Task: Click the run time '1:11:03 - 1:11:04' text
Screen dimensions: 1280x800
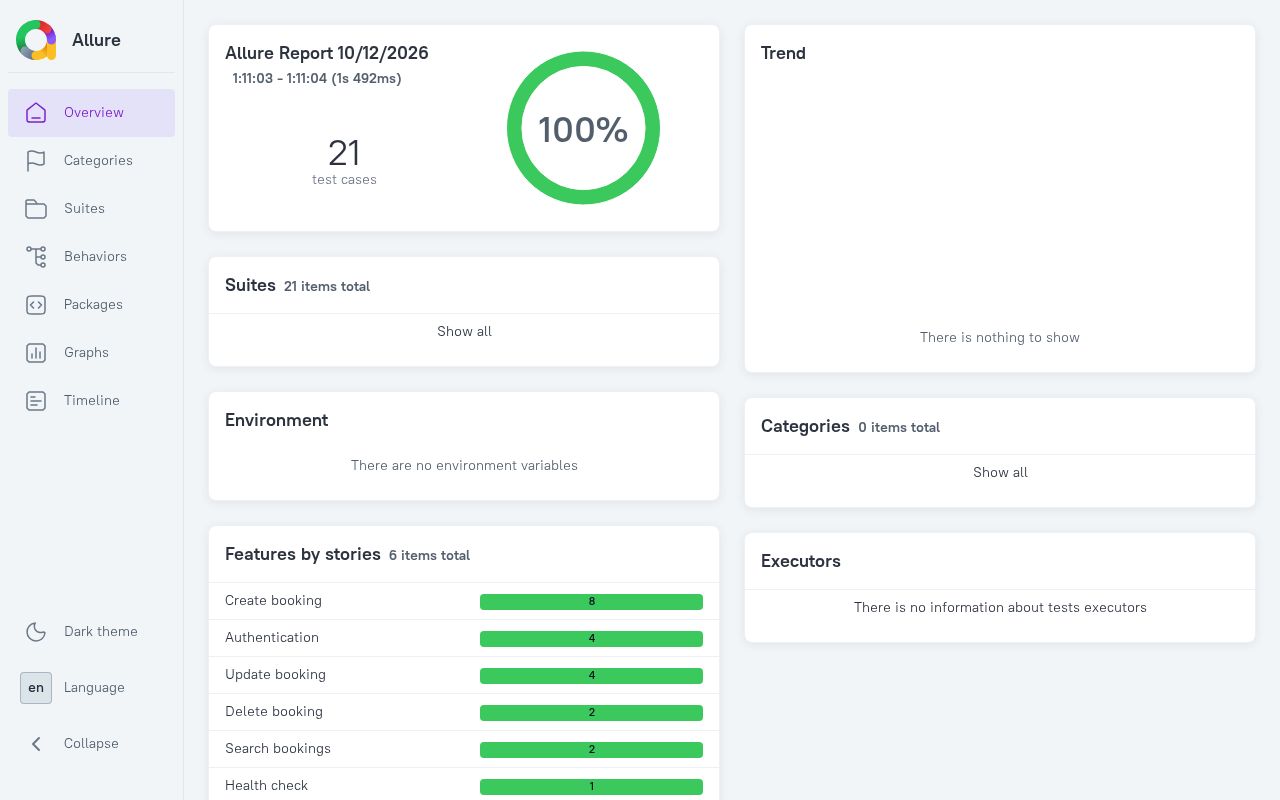Action: point(317,78)
